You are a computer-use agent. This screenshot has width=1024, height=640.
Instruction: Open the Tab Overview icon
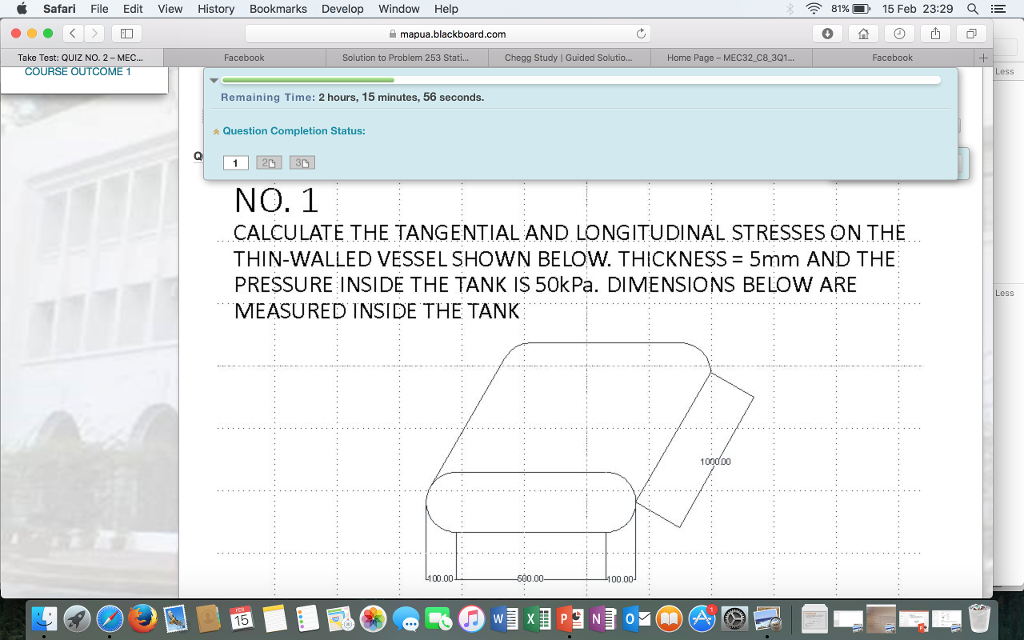click(971, 33)
